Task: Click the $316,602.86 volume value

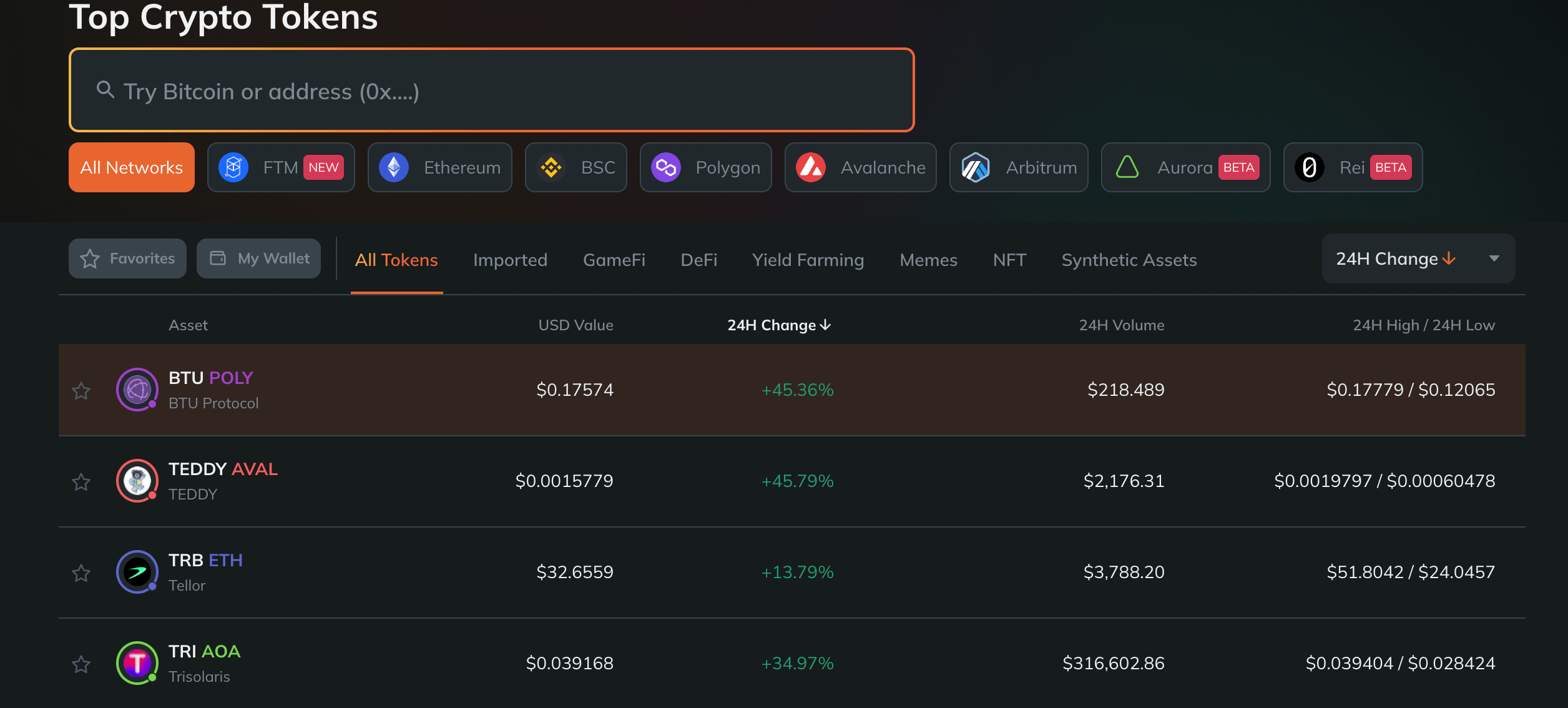Action: [1114, 663]
